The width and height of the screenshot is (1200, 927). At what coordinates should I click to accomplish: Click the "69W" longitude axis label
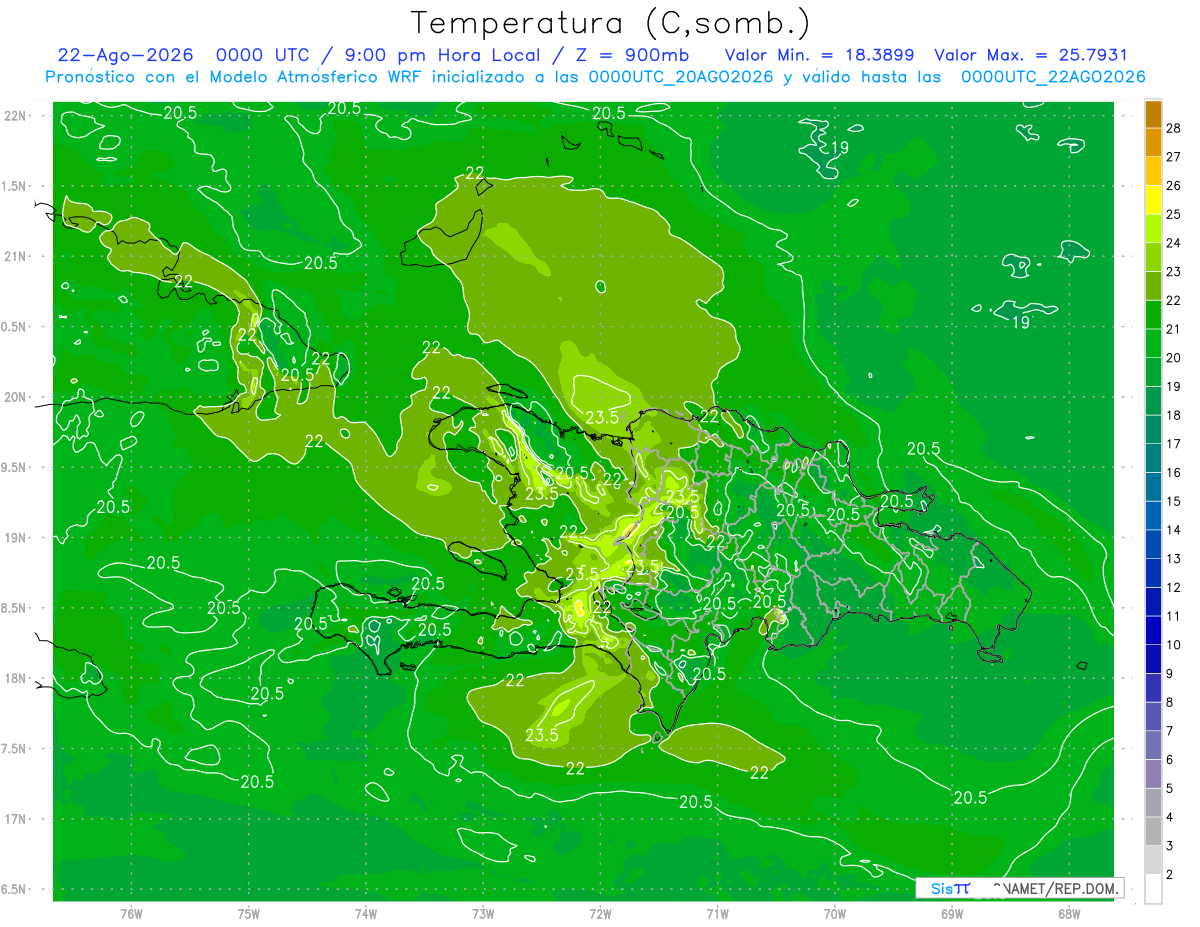coord(952,914)
